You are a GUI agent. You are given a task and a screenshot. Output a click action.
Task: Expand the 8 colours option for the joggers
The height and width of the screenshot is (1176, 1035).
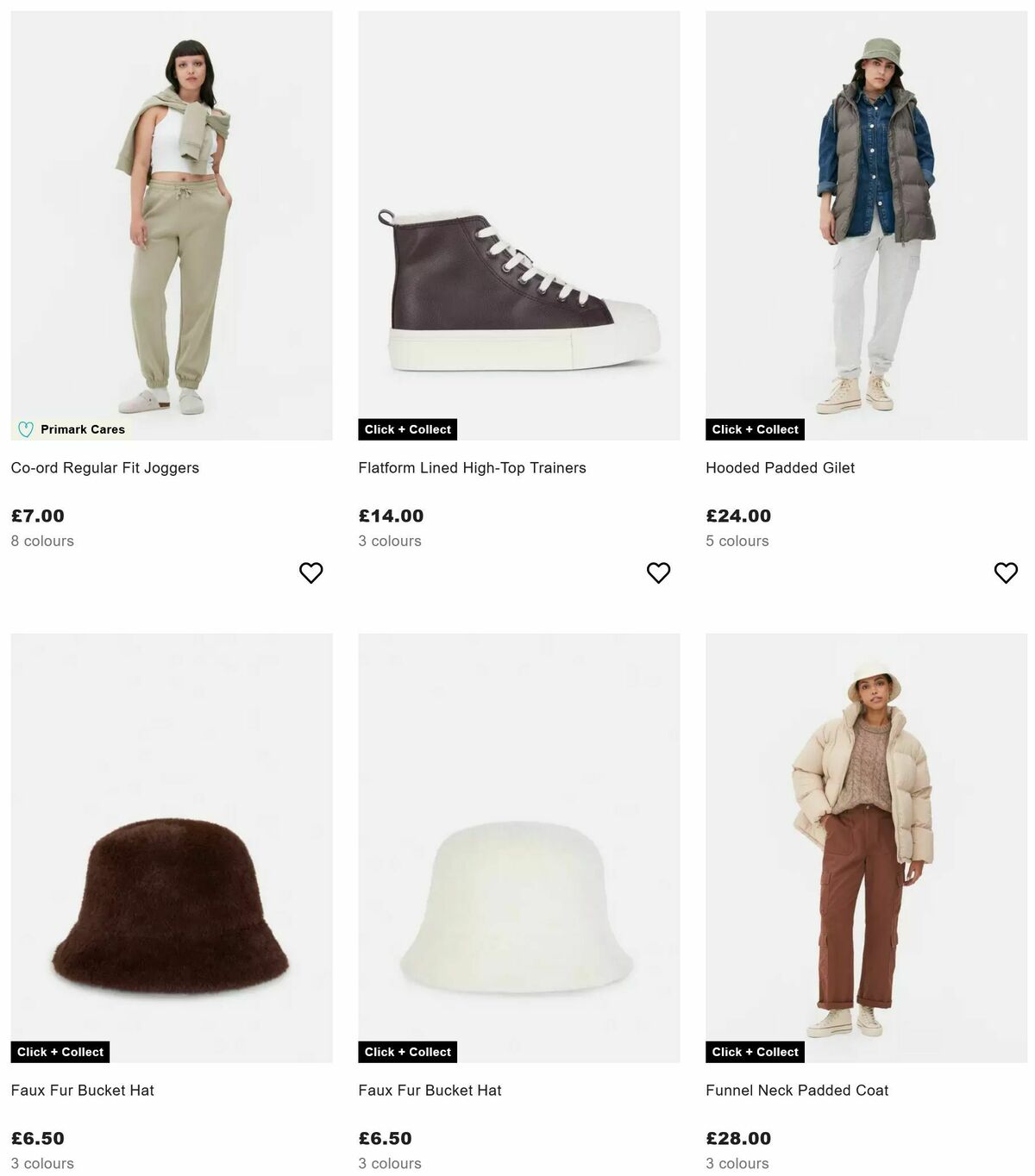(x=42, y=541)
